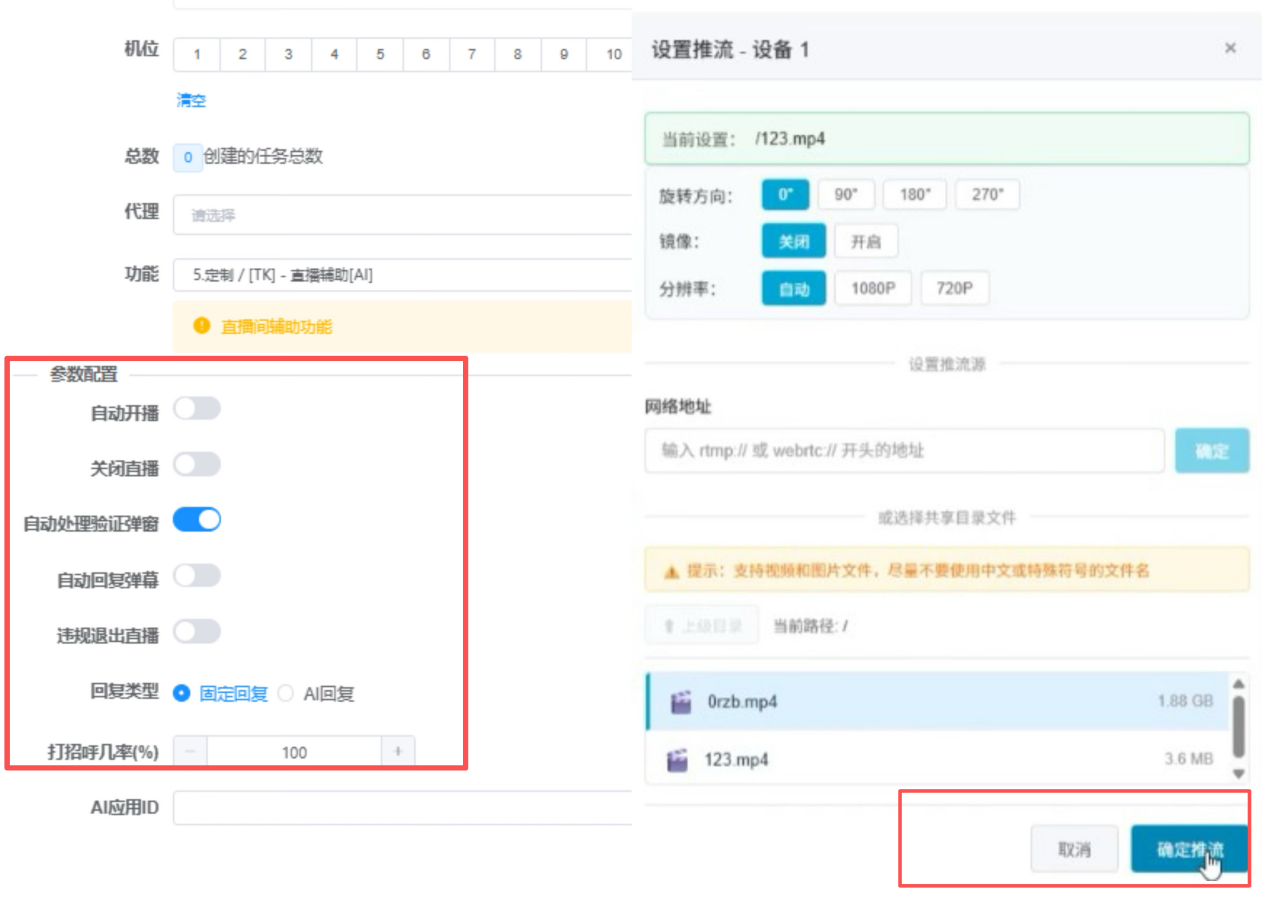Viewport: 1262px width, 900px height.
Task: Click the 确定推流 button to confirm streaming
Action: tap(1189, 845)
